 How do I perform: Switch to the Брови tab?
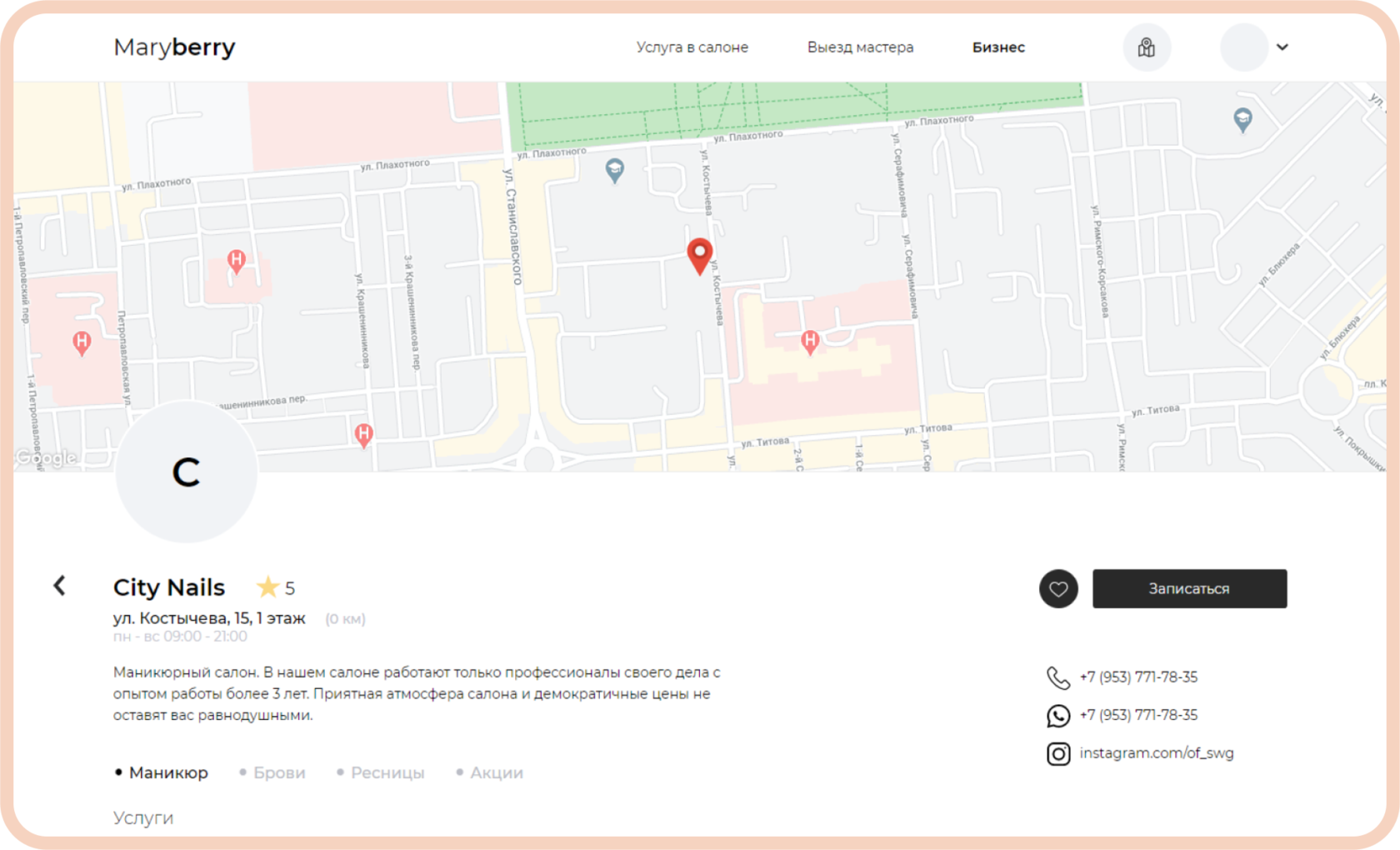(272, 772)
